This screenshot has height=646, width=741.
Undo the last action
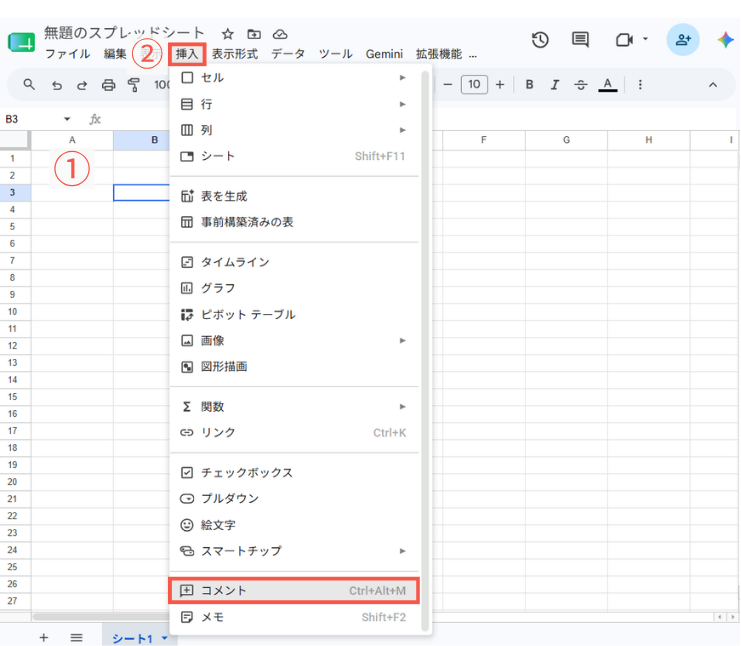click(x=57, y=85)
